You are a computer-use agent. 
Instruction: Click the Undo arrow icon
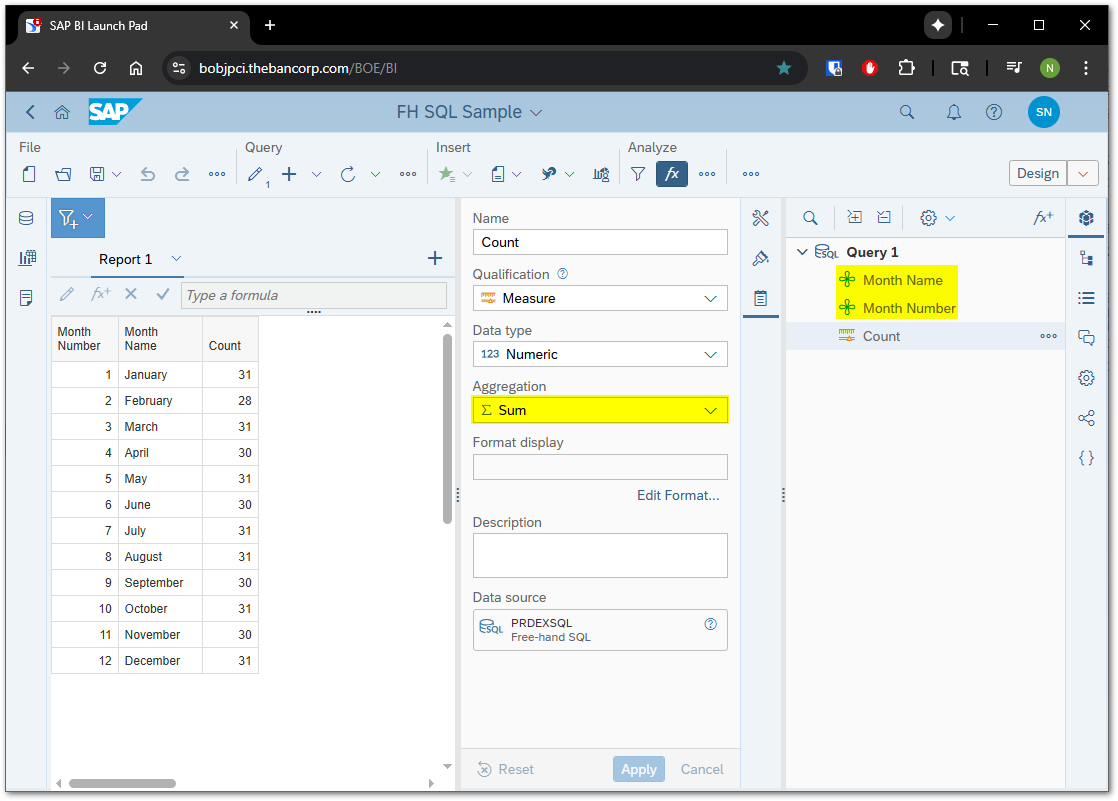pos(148,174)
